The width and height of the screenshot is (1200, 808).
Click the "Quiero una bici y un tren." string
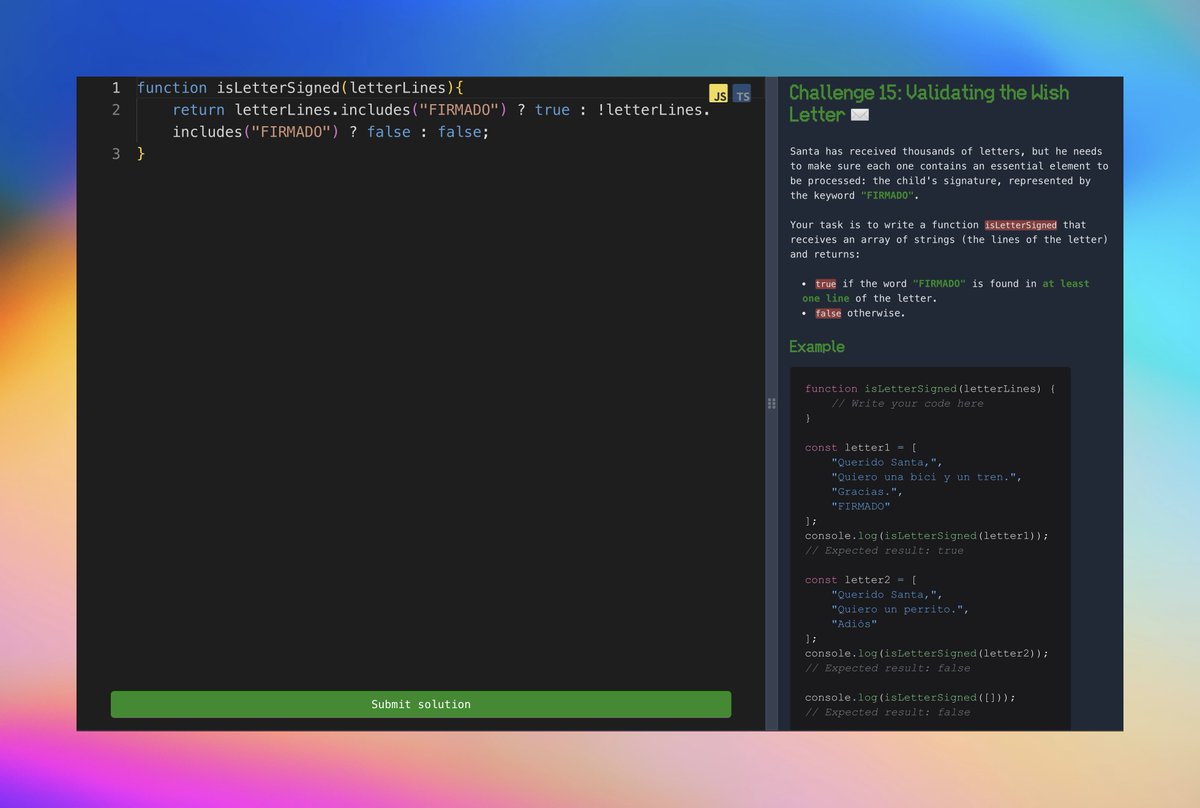pyautogui.click(x=926, y=477)
